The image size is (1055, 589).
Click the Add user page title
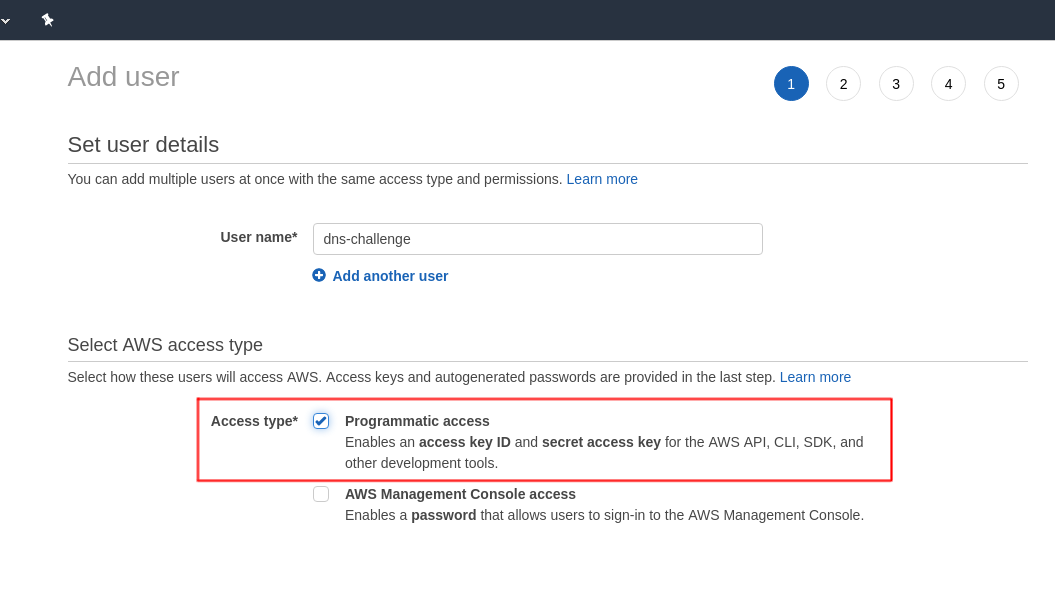click(123, 76)
